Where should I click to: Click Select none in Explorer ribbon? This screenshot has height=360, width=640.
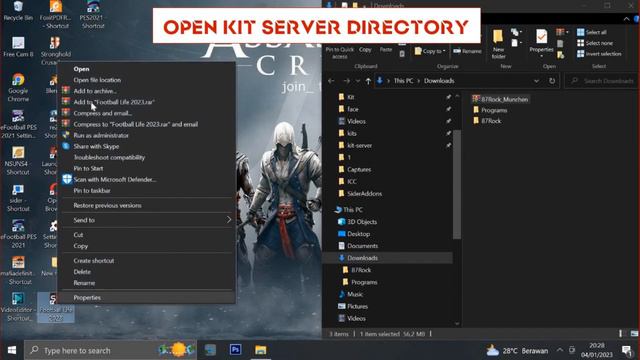[595, 43]
